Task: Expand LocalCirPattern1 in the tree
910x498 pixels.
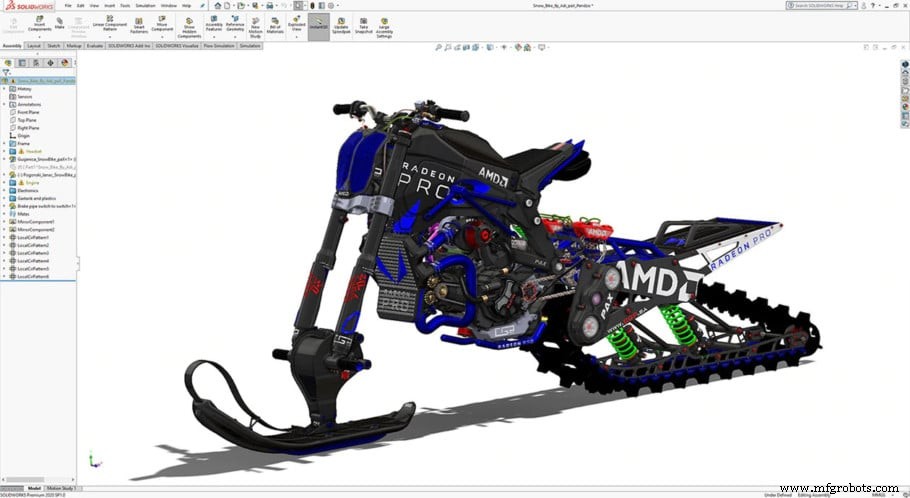Action: pos(5,237)
